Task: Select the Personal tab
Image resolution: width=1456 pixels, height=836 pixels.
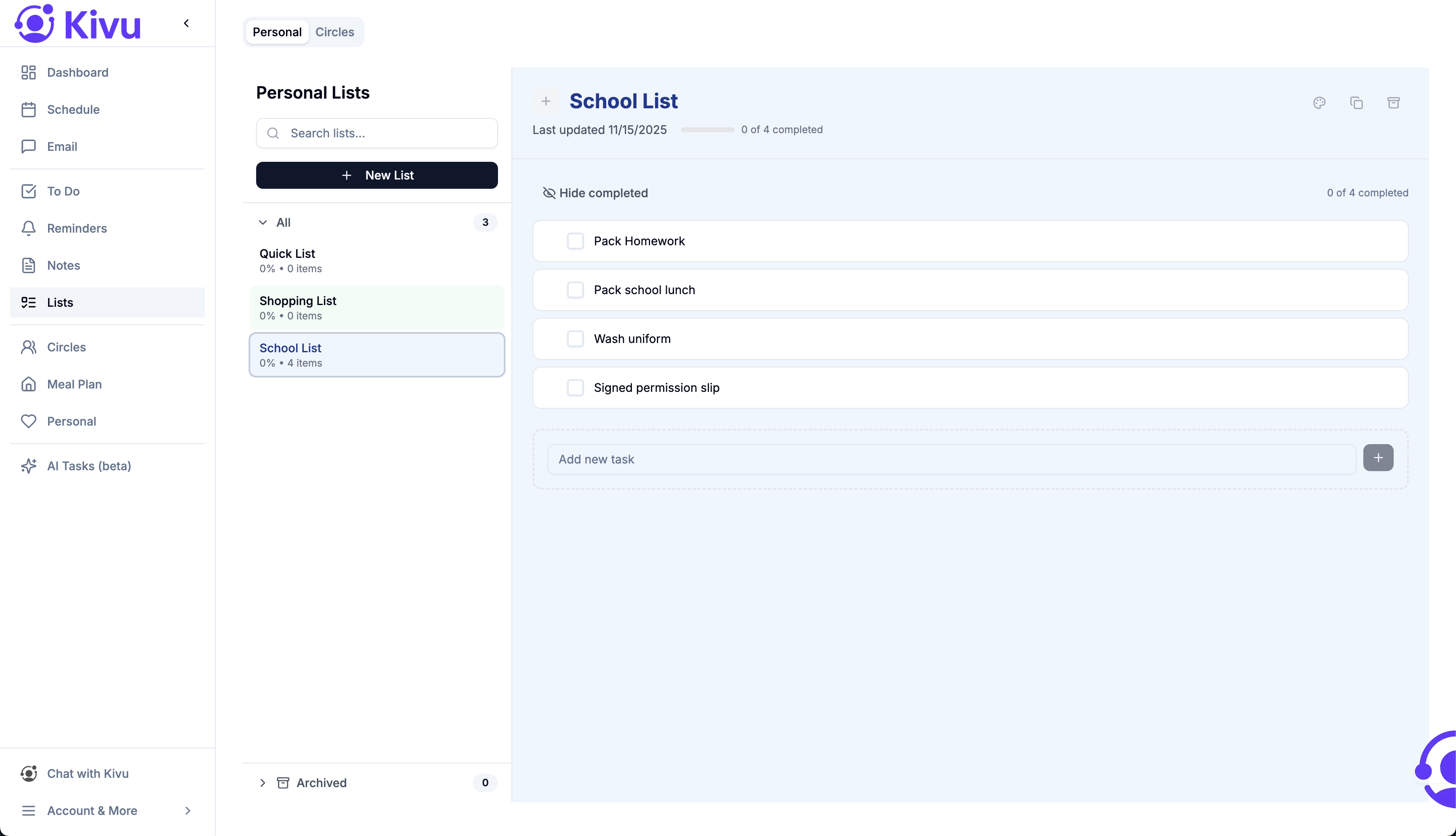Action: [x=277, y=32]
